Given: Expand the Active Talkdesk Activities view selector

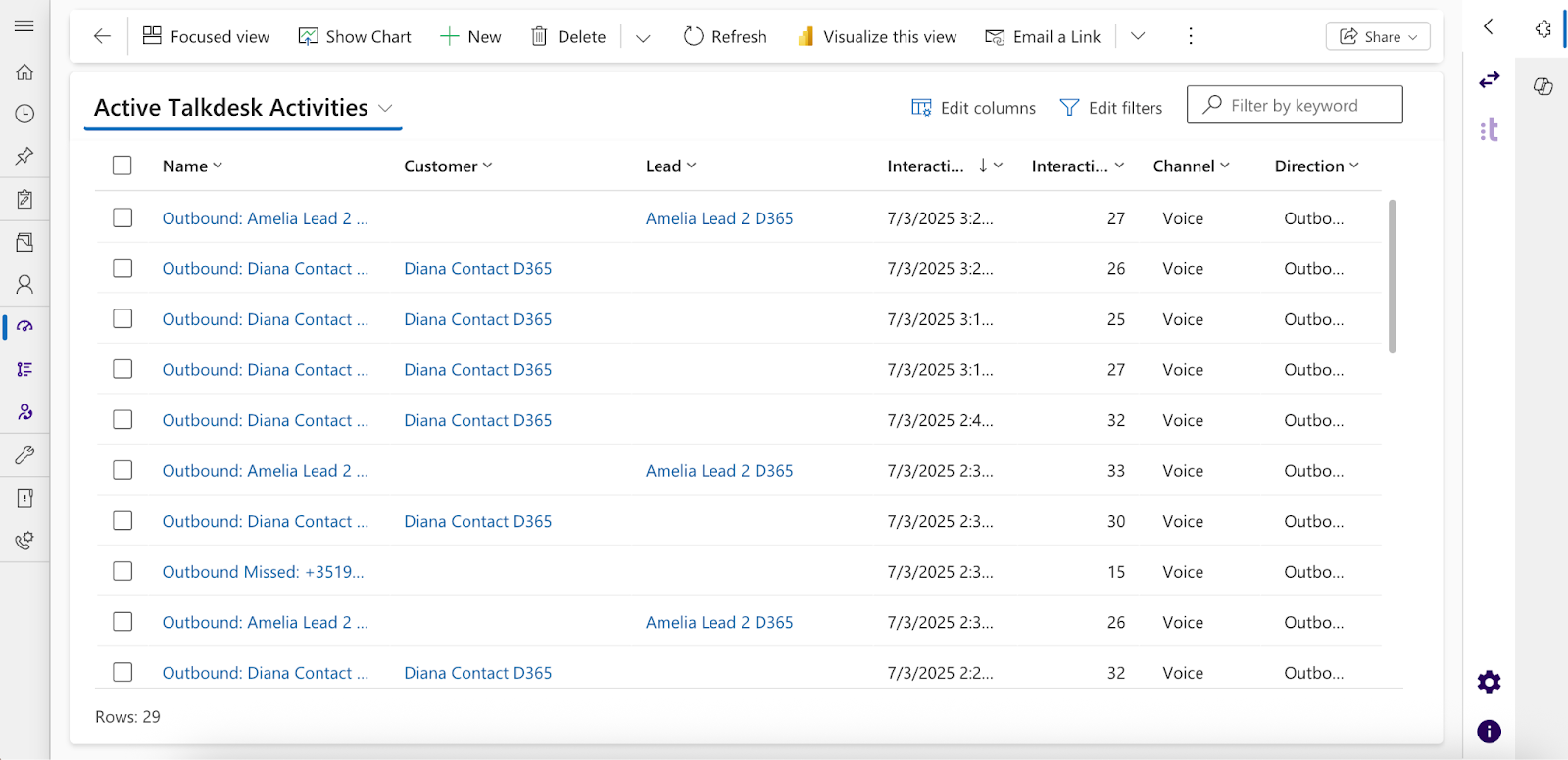Looking at the screenshot, I should [x=385, y=108].
